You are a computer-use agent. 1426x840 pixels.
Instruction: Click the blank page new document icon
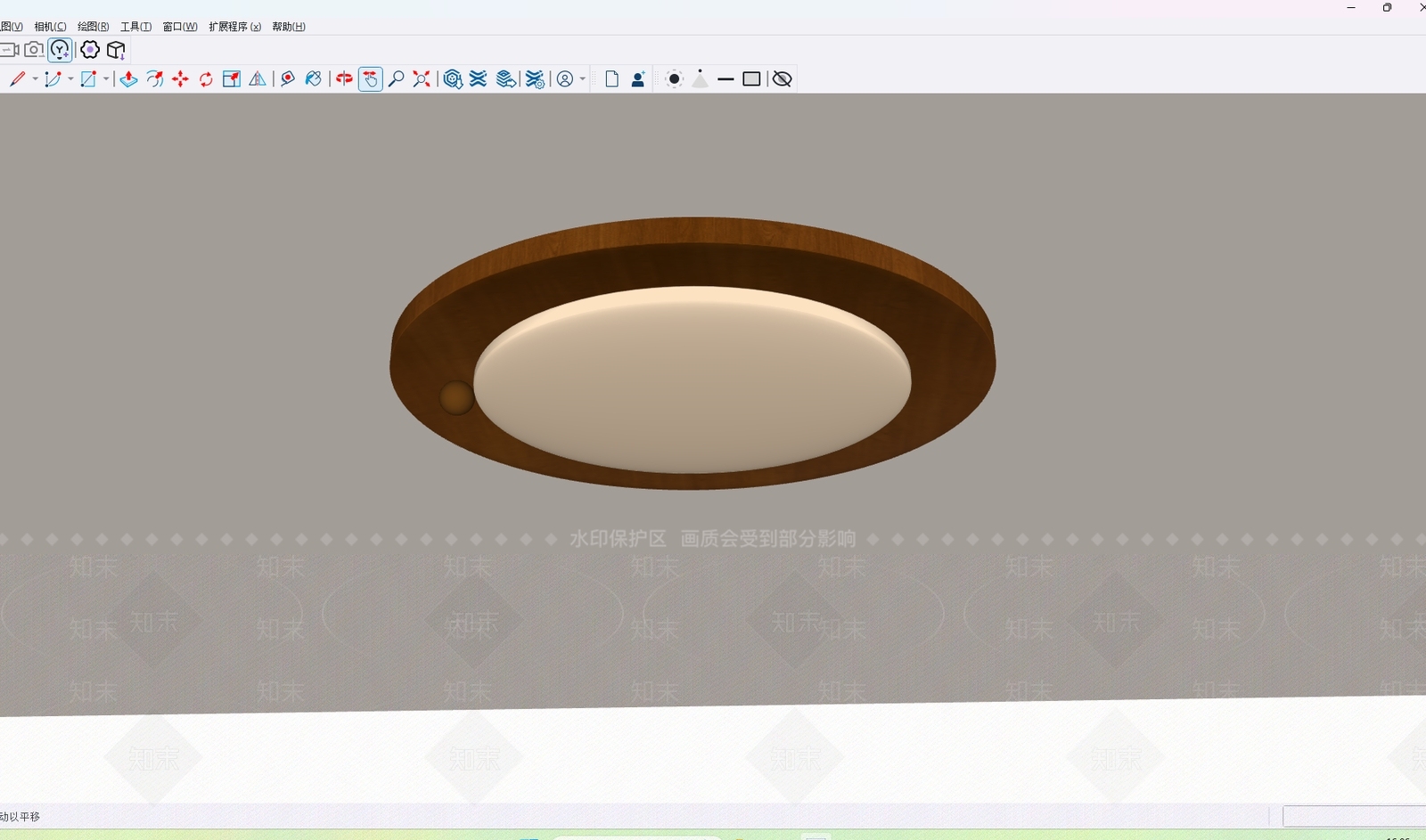pos(611,79)
